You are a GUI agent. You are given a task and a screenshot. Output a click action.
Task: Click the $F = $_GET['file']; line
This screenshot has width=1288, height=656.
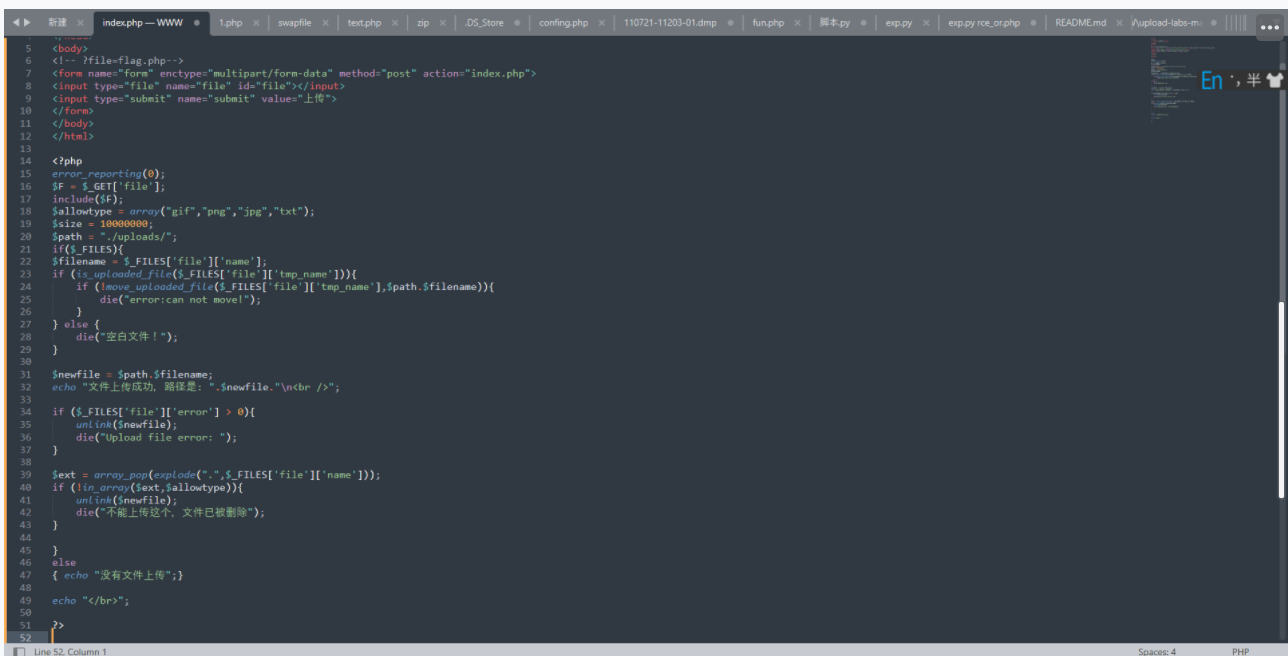109,186
